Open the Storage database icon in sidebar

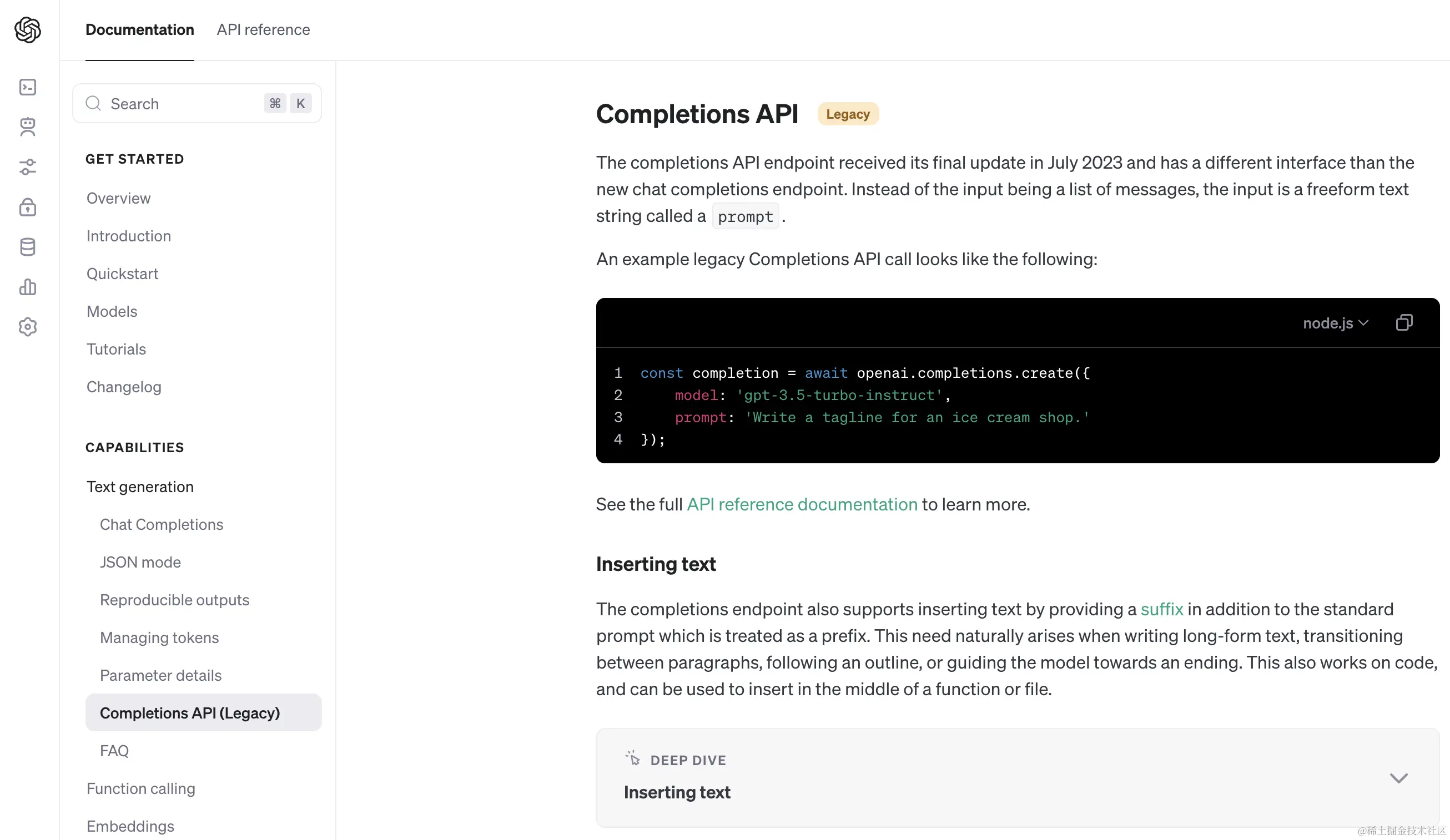pos(28,247)
